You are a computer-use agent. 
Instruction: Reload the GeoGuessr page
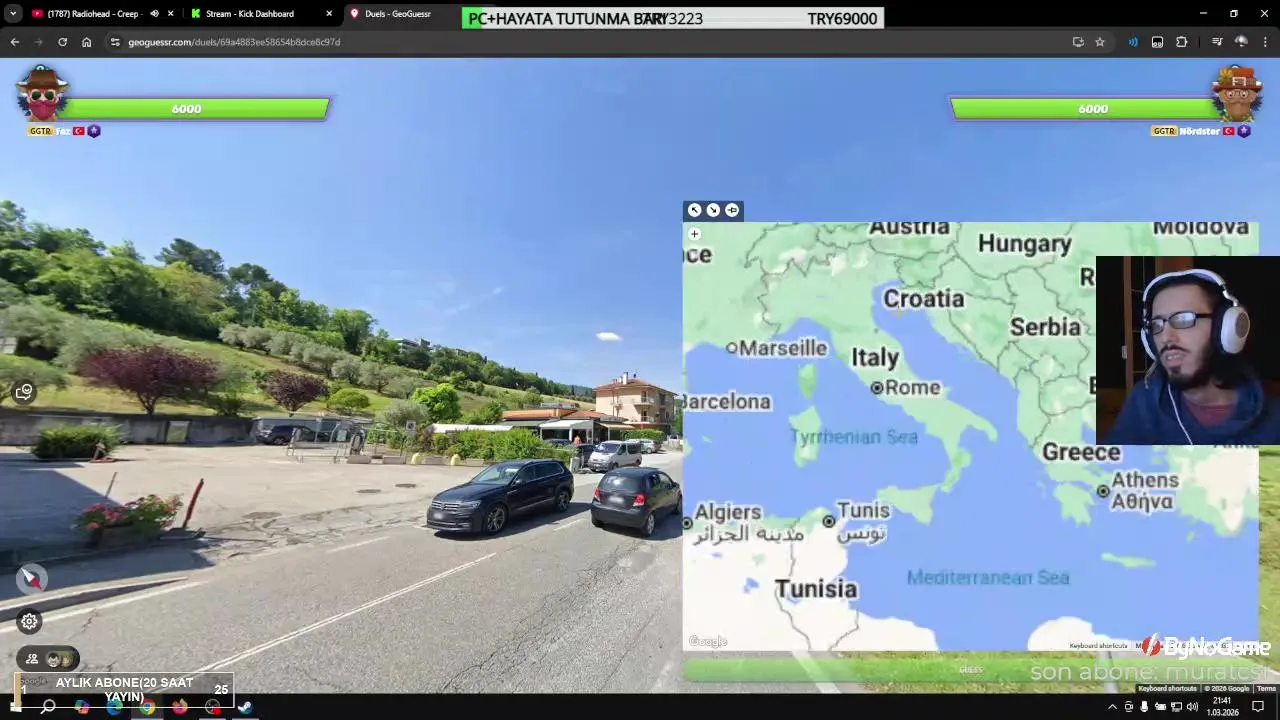point(62,42)
